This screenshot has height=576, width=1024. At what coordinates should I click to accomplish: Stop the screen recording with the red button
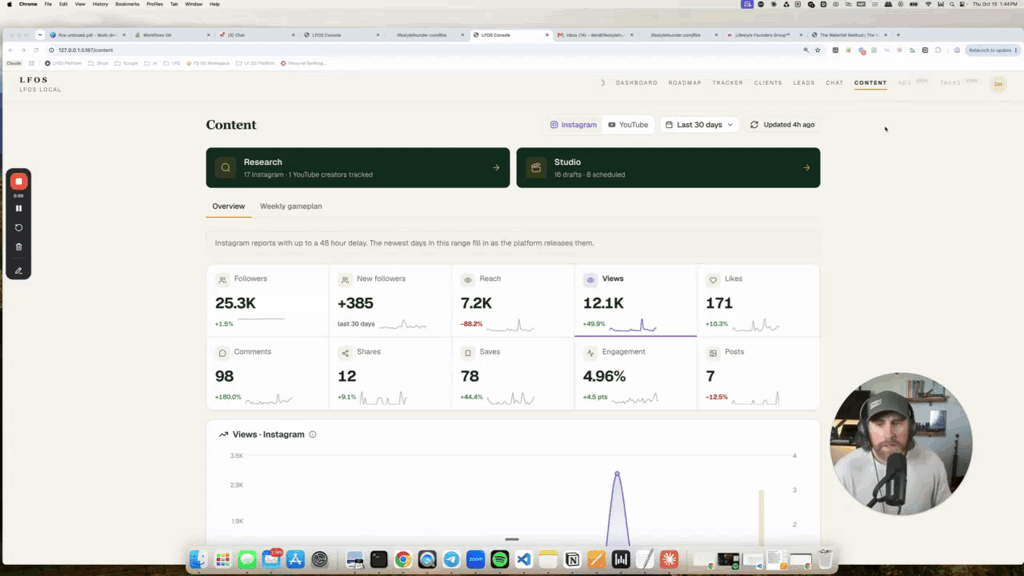tap(19, 182)
